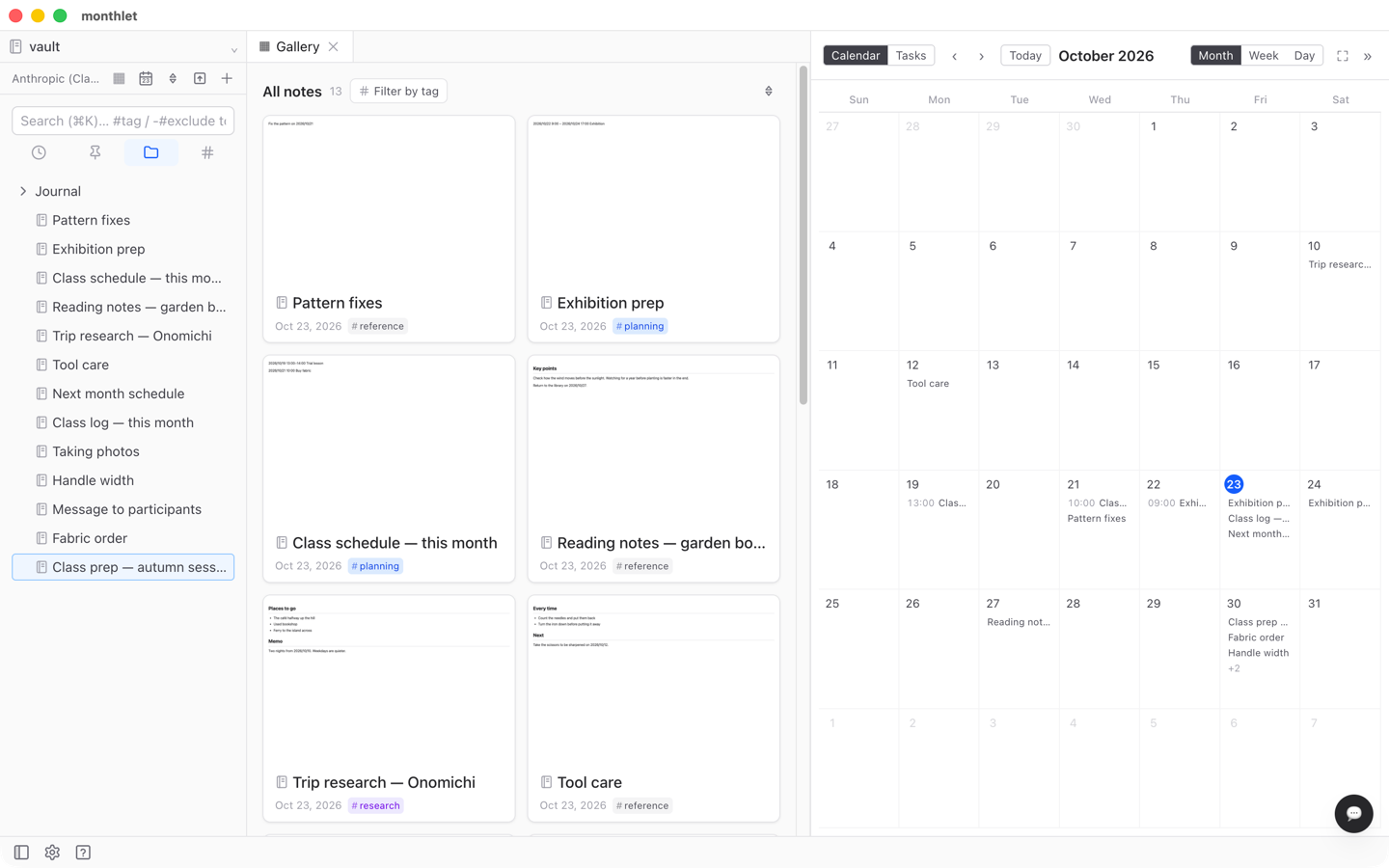Screen dimensions: 1389x868
Task: Show recent notes via clock icon
Action: click(x=39, y=152)
